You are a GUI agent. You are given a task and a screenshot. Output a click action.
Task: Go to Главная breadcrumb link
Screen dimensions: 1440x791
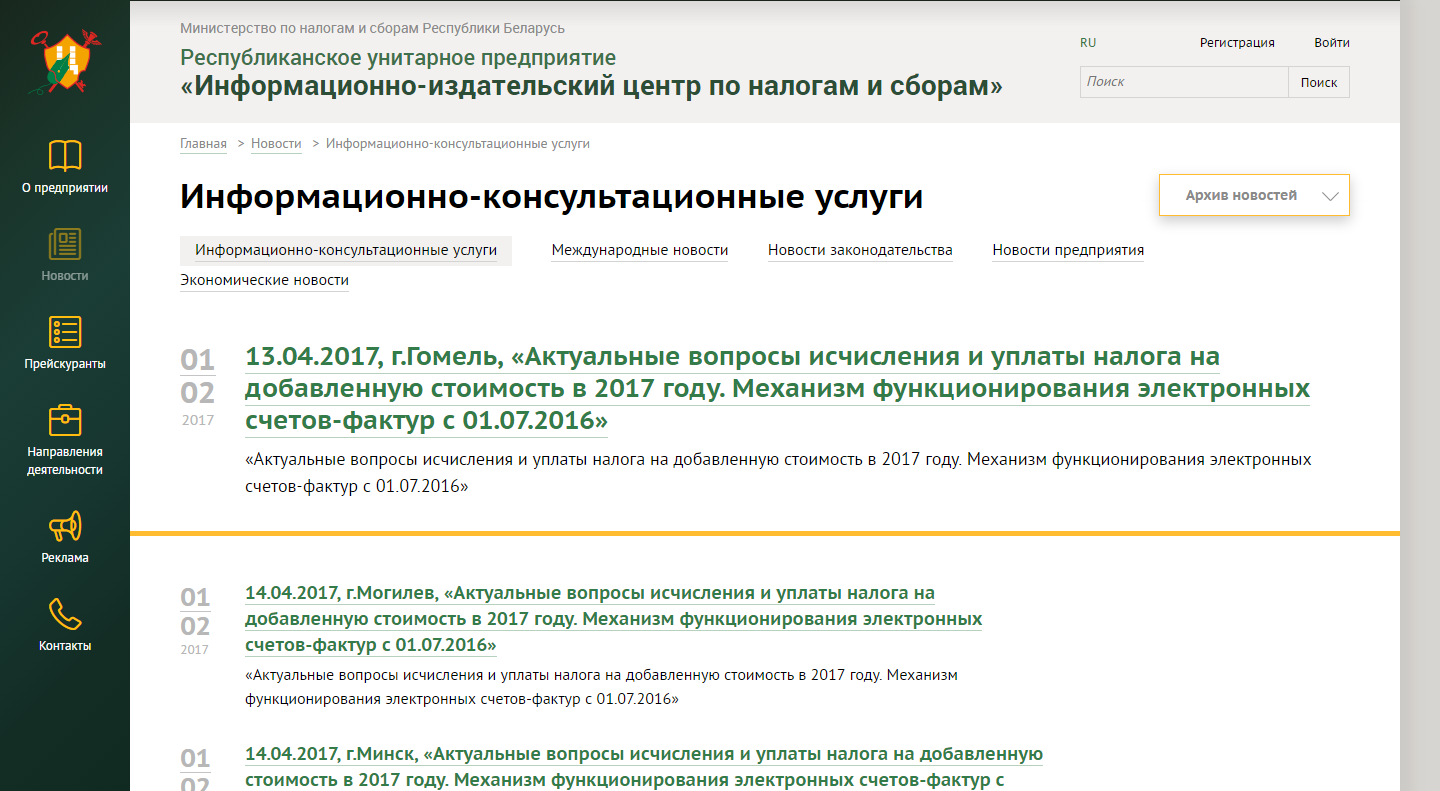(x=203, y=144)
